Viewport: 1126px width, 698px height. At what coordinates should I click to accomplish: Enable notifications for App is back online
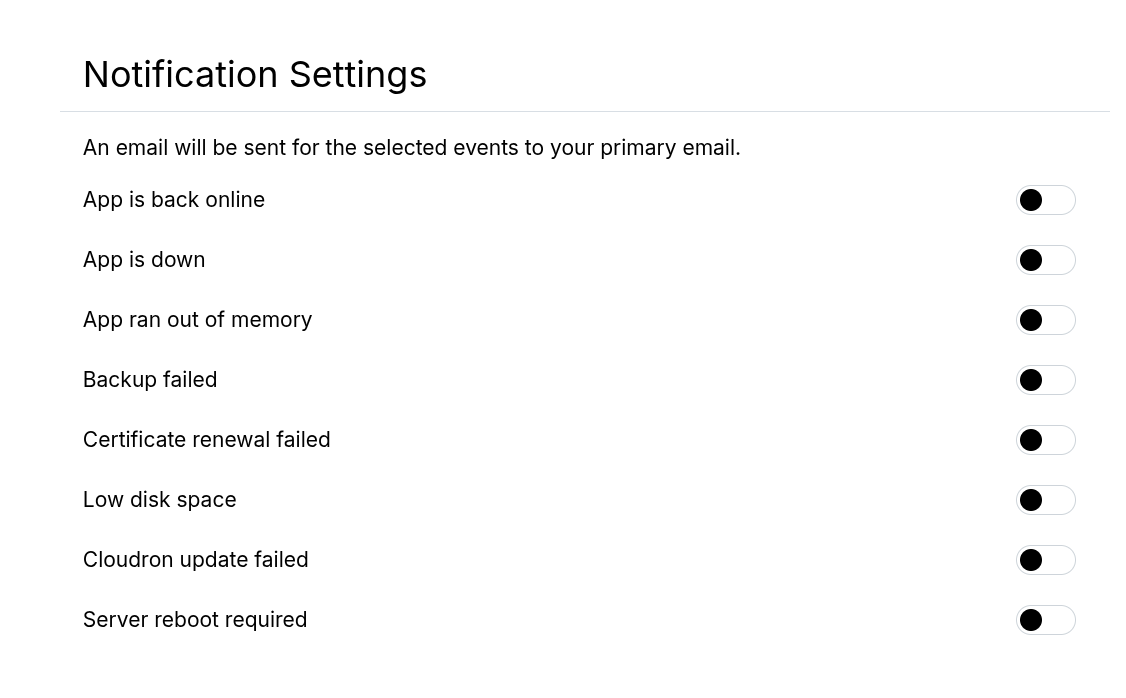point(1046,199)
